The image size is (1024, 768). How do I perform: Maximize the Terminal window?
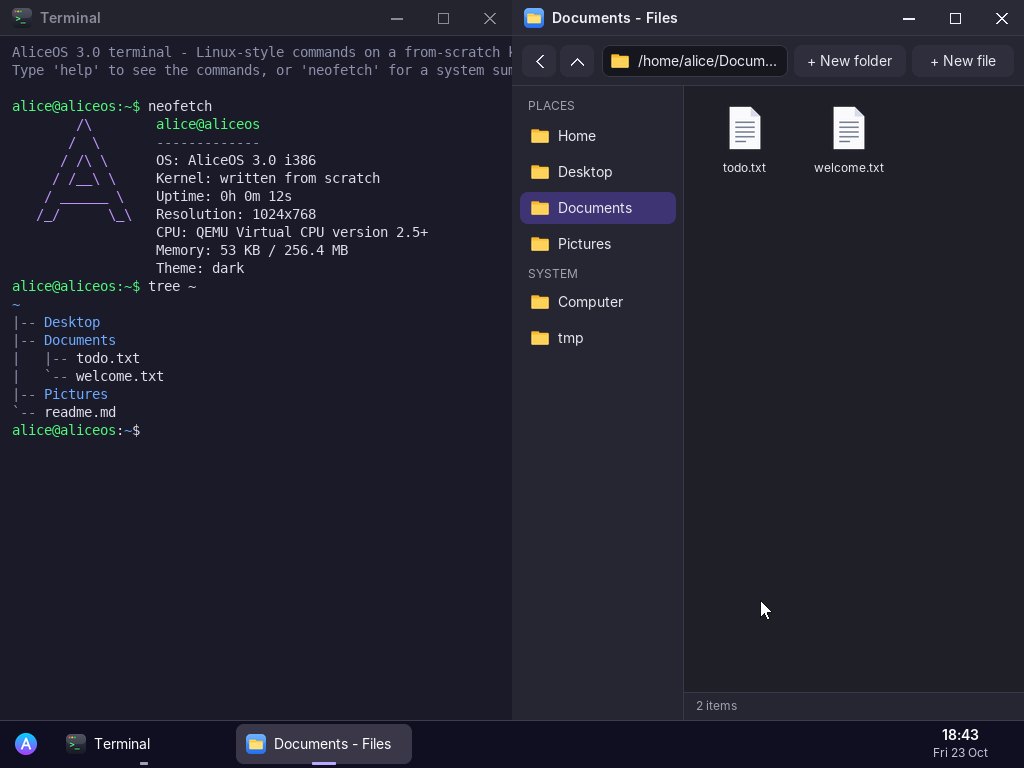point(443,18)
